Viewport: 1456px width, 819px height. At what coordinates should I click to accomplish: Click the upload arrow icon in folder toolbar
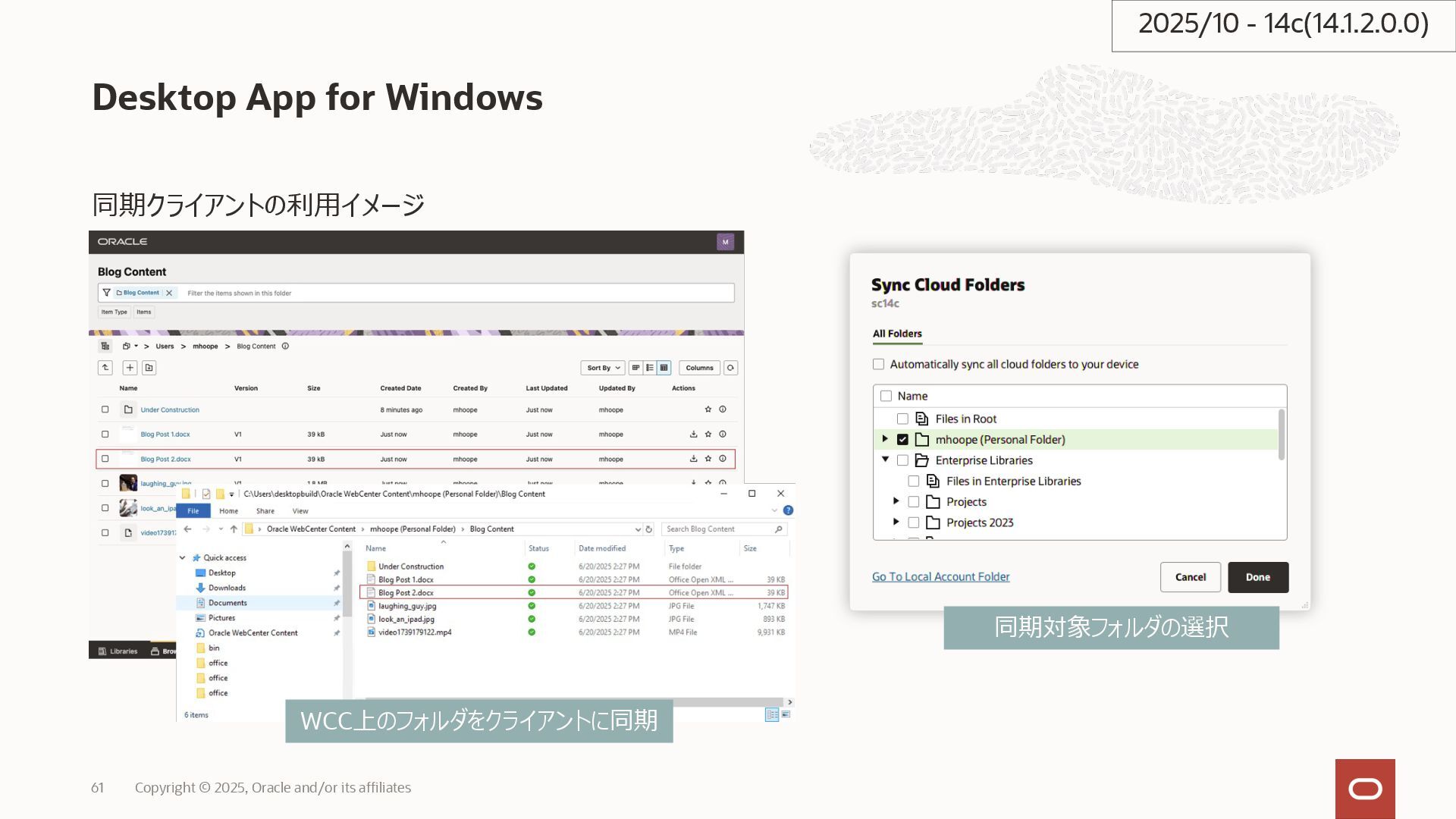[105, 368]
